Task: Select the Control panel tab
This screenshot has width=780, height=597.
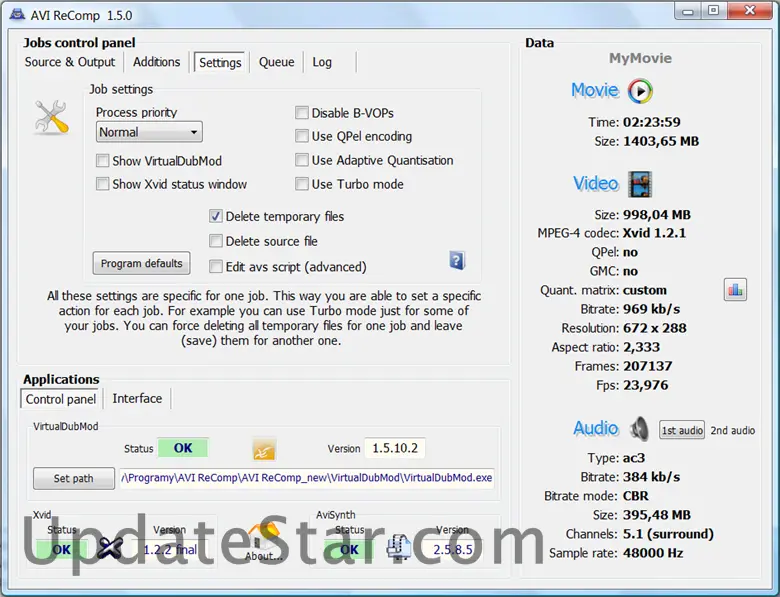Action: point(61,399)
